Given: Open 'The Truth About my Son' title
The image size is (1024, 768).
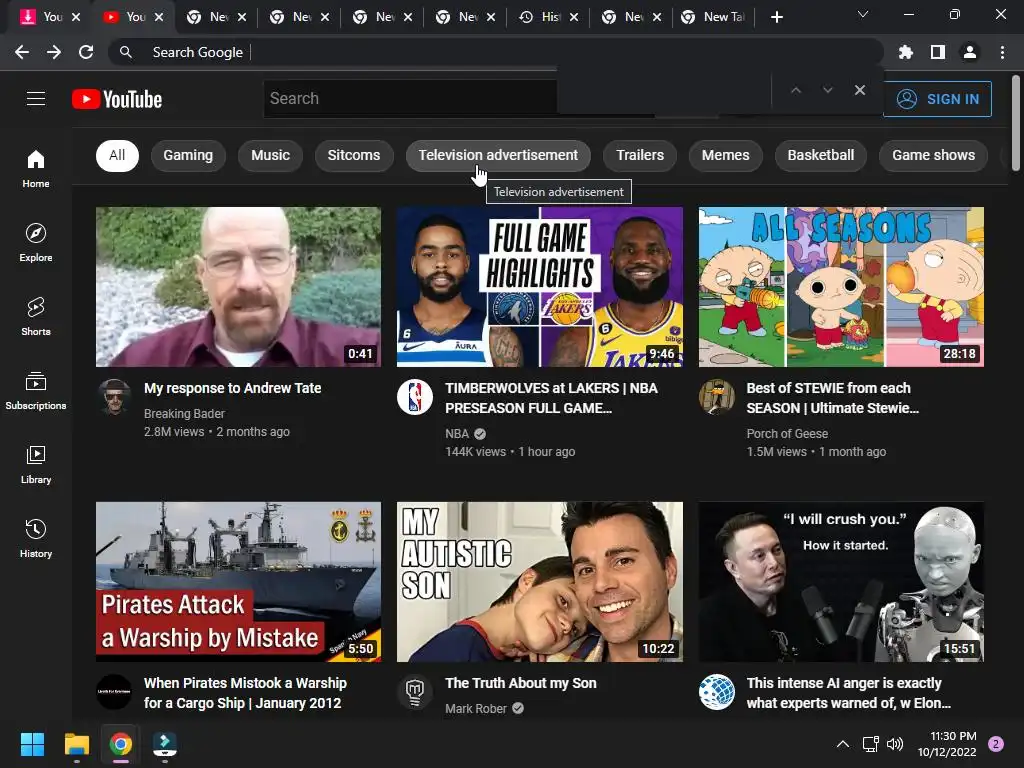Looking at the screenshot, I should (x=520, y=683).
